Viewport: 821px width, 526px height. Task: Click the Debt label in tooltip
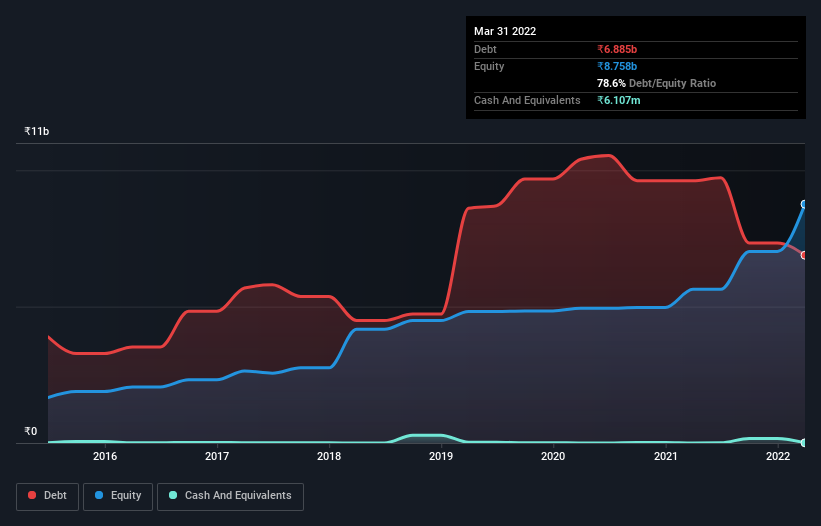pyautogui.click(x=485, y=49)
